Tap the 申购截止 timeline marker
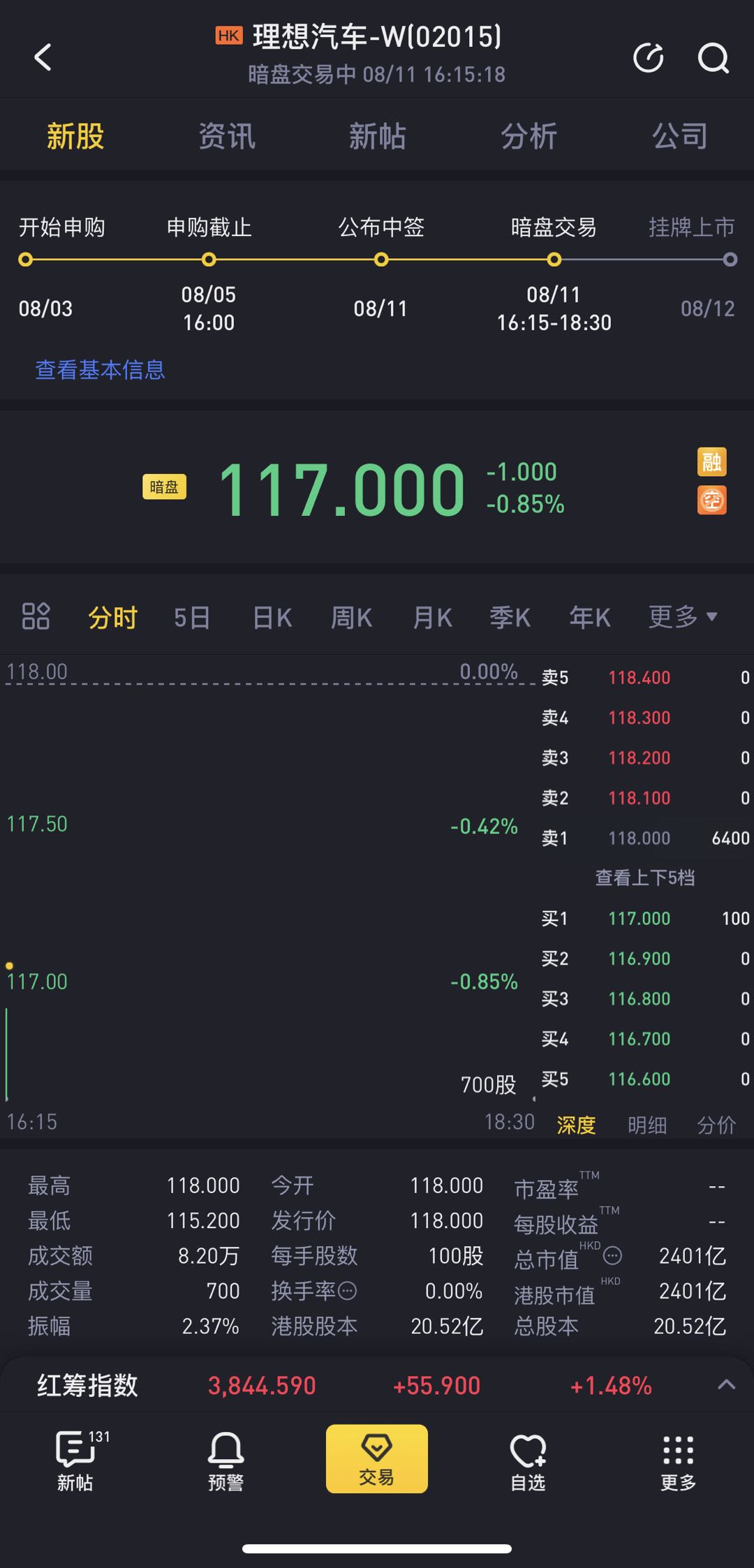Screen dimensions: 754x1568 click(x=209, y=260)
